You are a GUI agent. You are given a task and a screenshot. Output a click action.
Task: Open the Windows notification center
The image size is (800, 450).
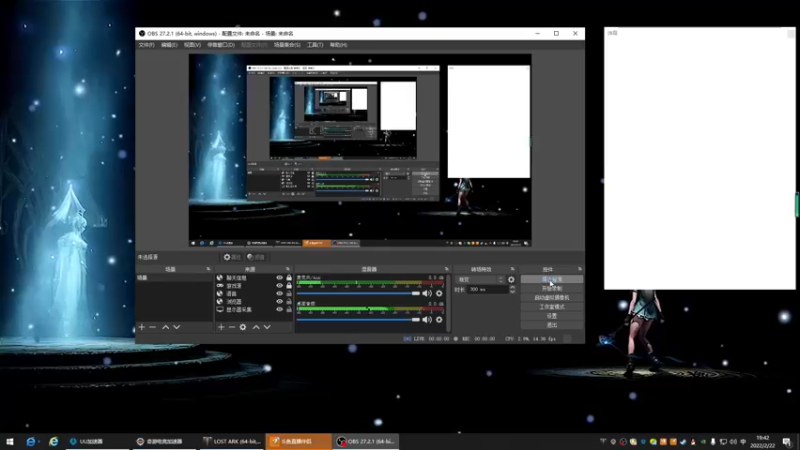tap(787, 441)
